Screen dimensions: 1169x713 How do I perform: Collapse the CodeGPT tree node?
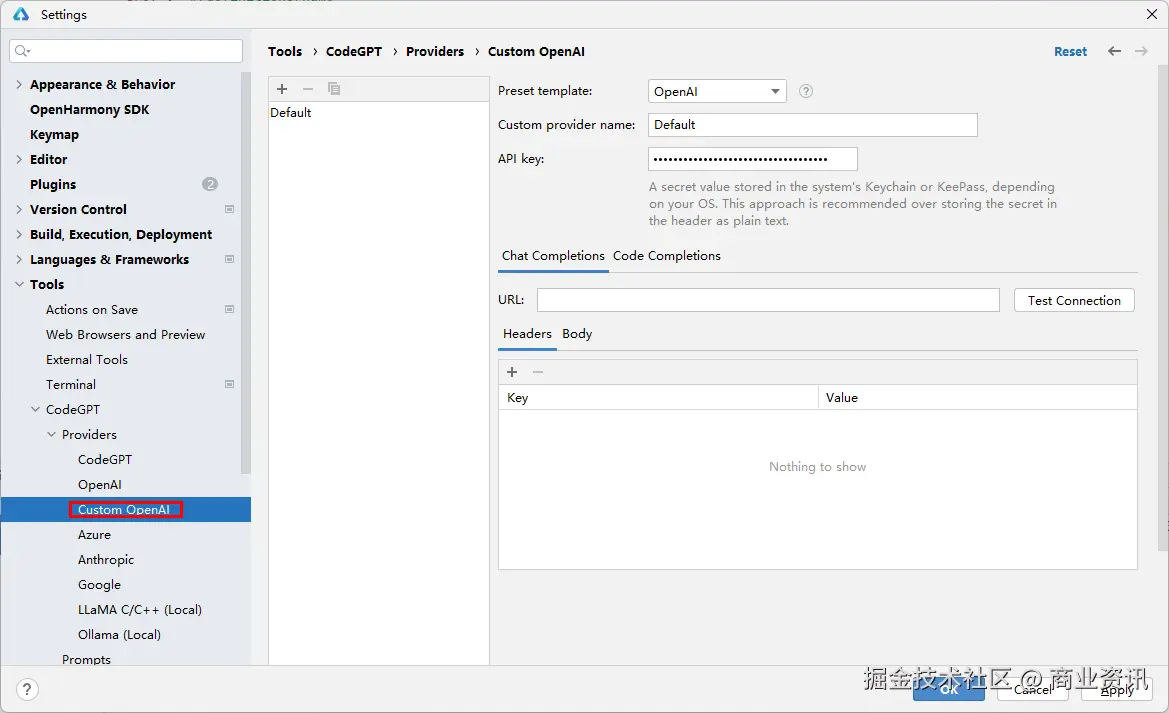35,409
